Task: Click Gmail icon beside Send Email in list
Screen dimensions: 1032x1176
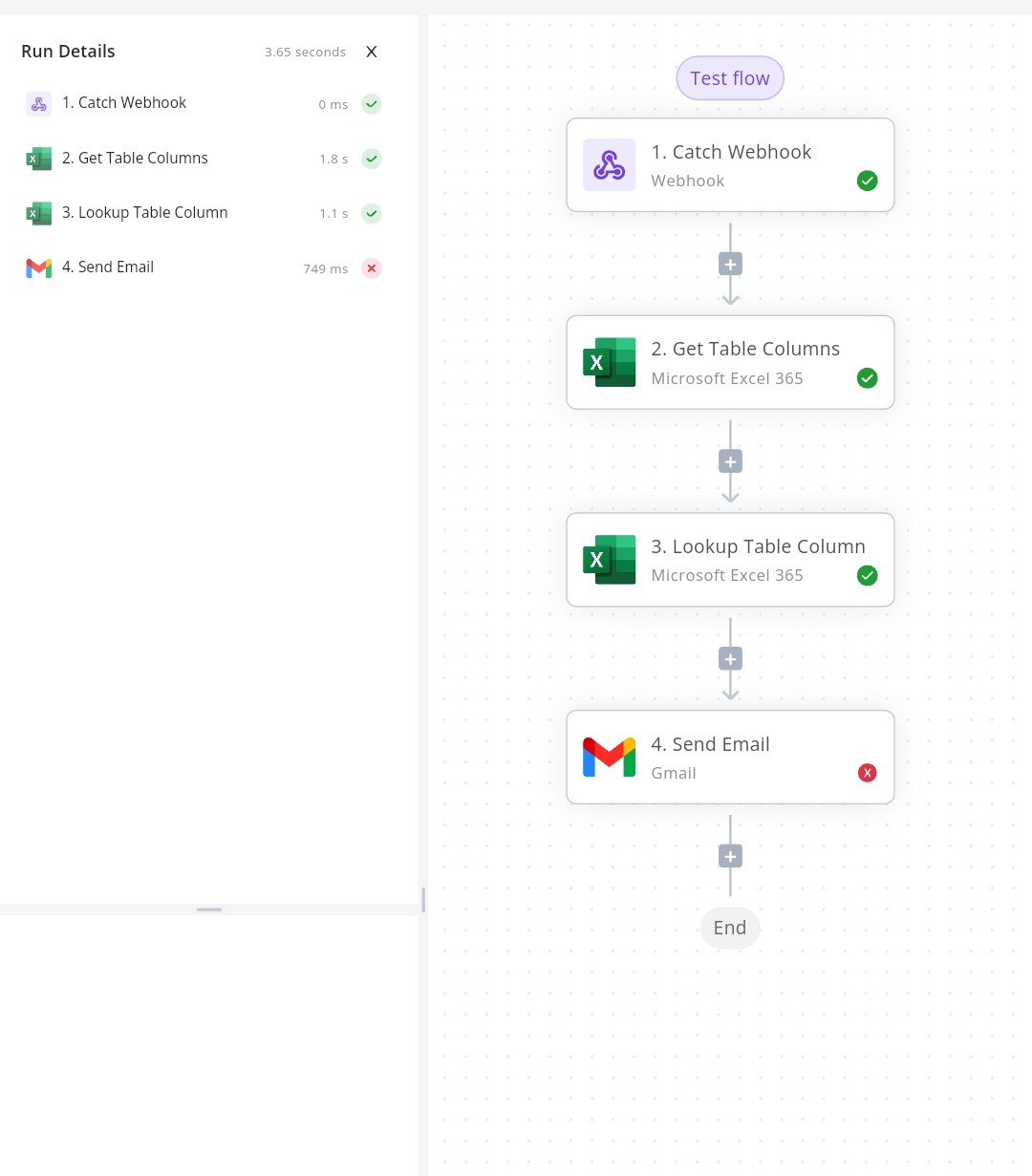Action: (x=38, y=268)
